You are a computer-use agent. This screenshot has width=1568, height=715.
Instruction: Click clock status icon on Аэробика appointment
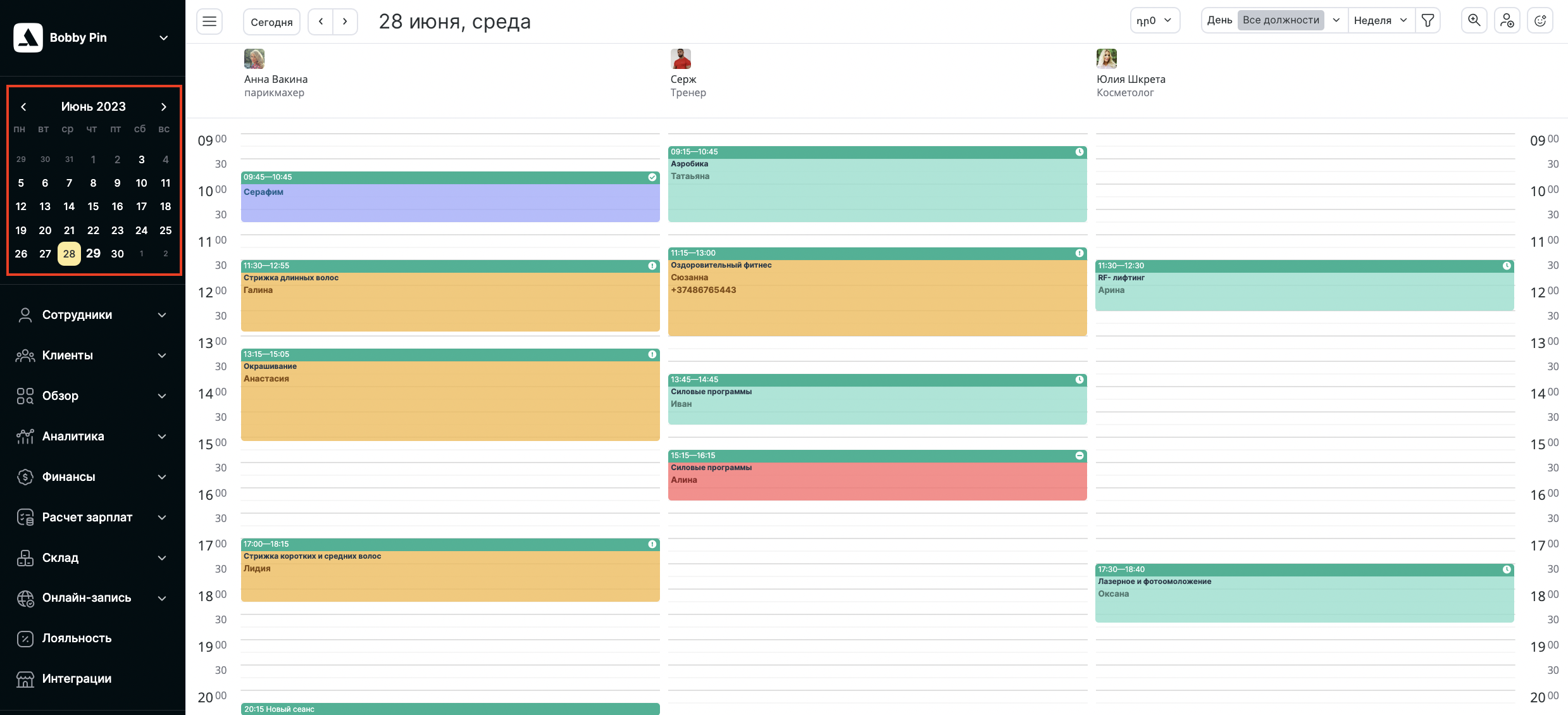point(1080,152)
